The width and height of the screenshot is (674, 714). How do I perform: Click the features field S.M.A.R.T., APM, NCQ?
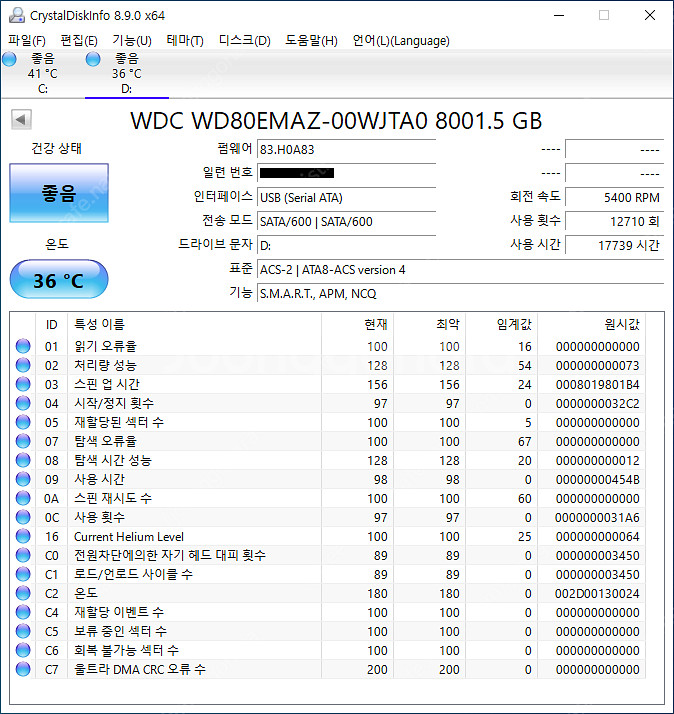click(460, 294)
